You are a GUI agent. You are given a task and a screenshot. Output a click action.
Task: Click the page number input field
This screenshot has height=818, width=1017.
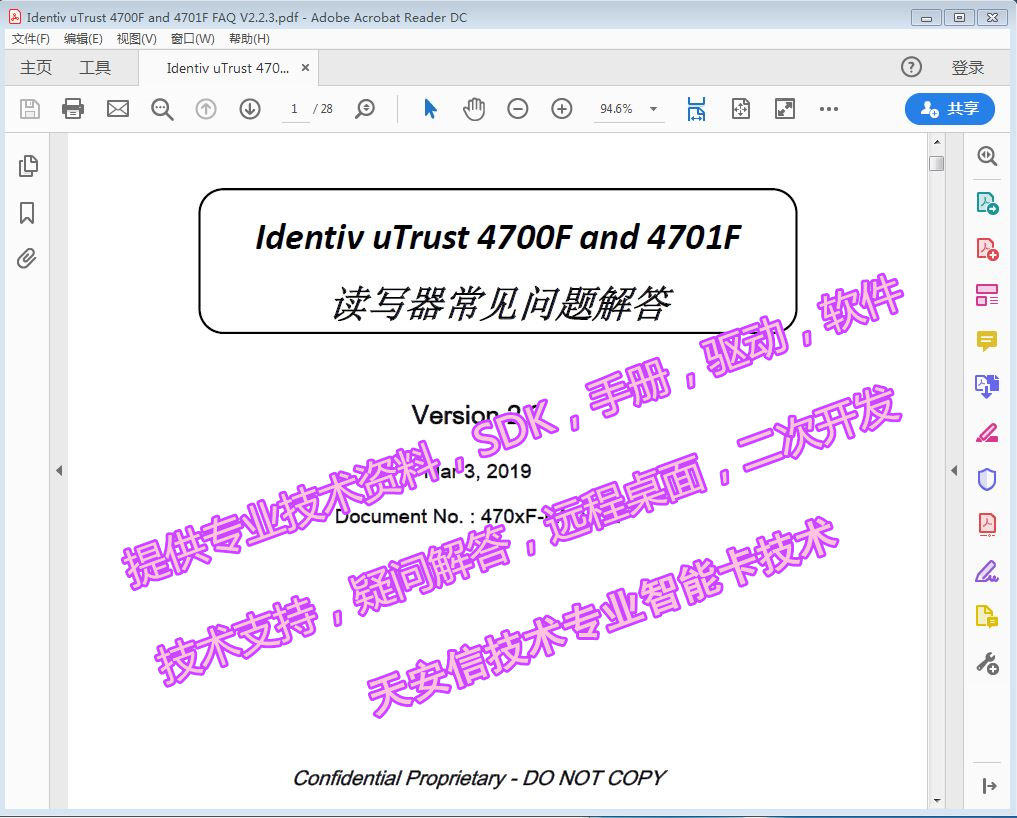tap(295, 109)
